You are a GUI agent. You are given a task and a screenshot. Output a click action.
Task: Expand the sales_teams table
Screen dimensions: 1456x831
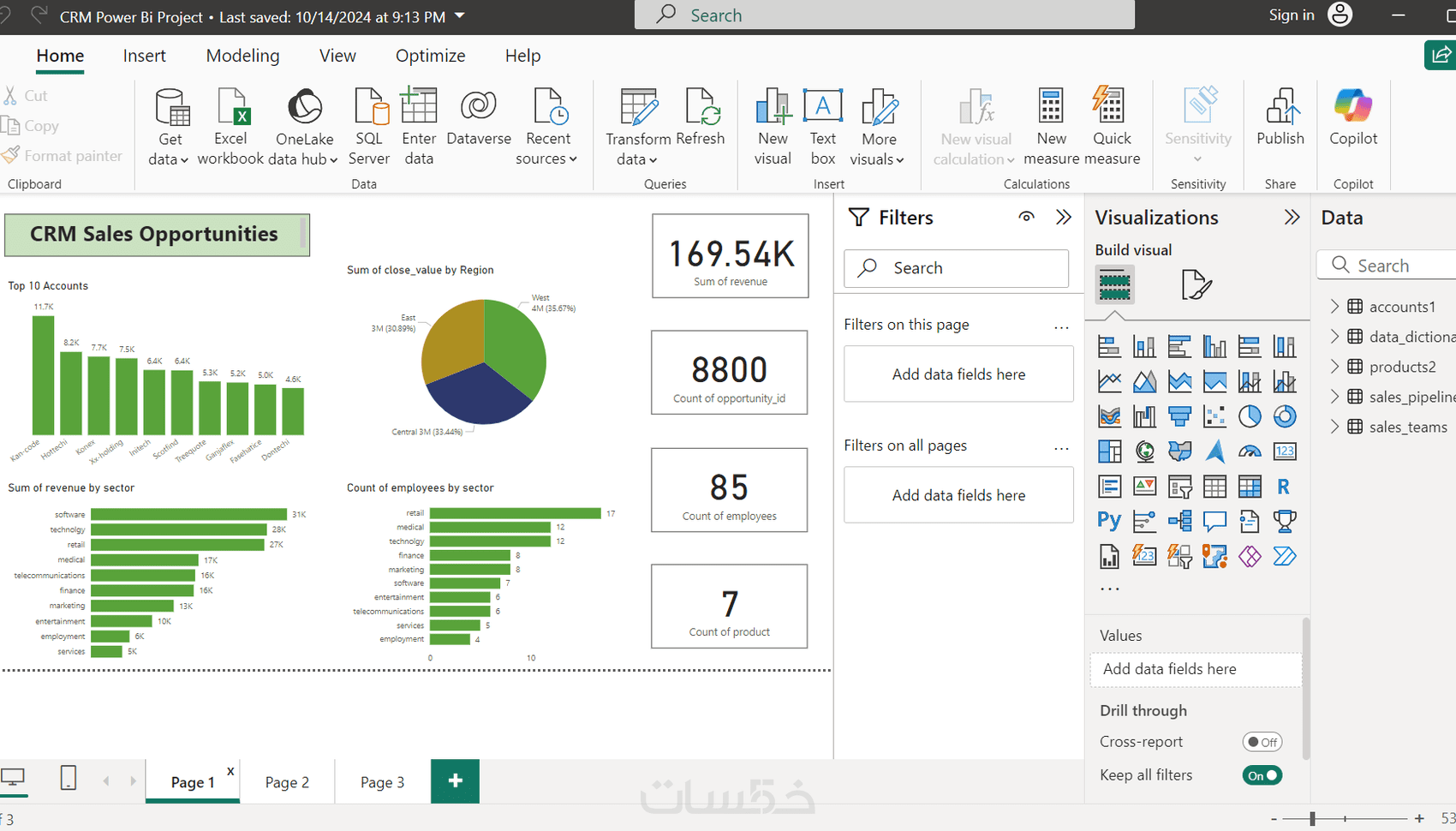1335,426
